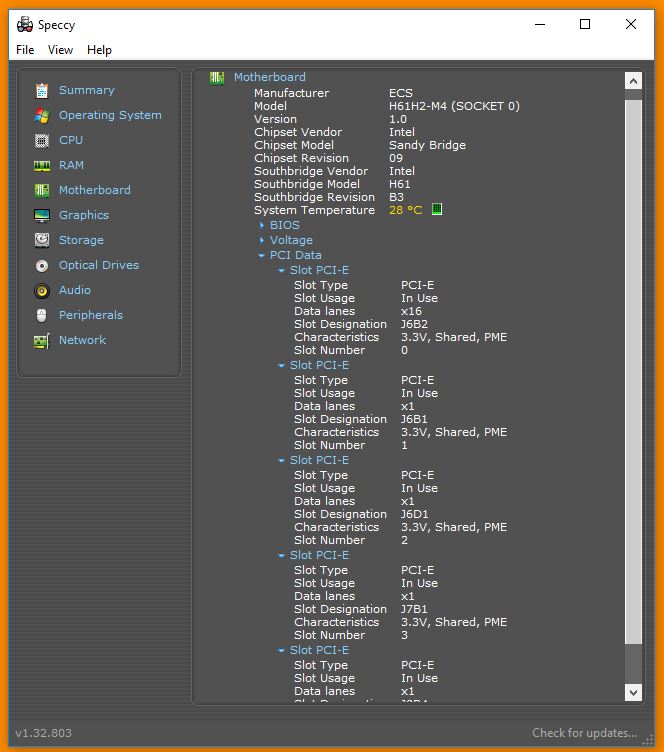This screenshot has width=664, height=752.
Task: Collapse the last Slot PCI-E node at bottom
Action: coord(281,650)
